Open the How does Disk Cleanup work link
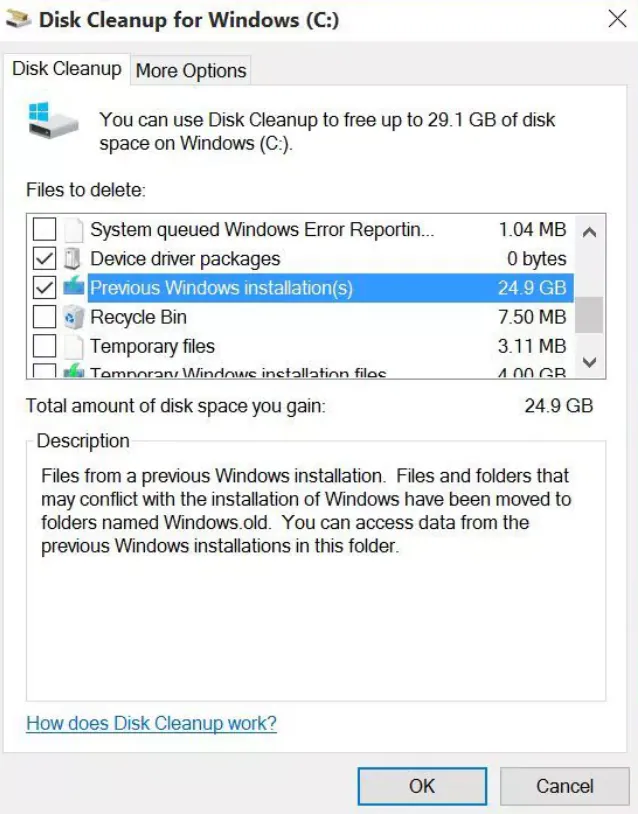 coord(151,723)
